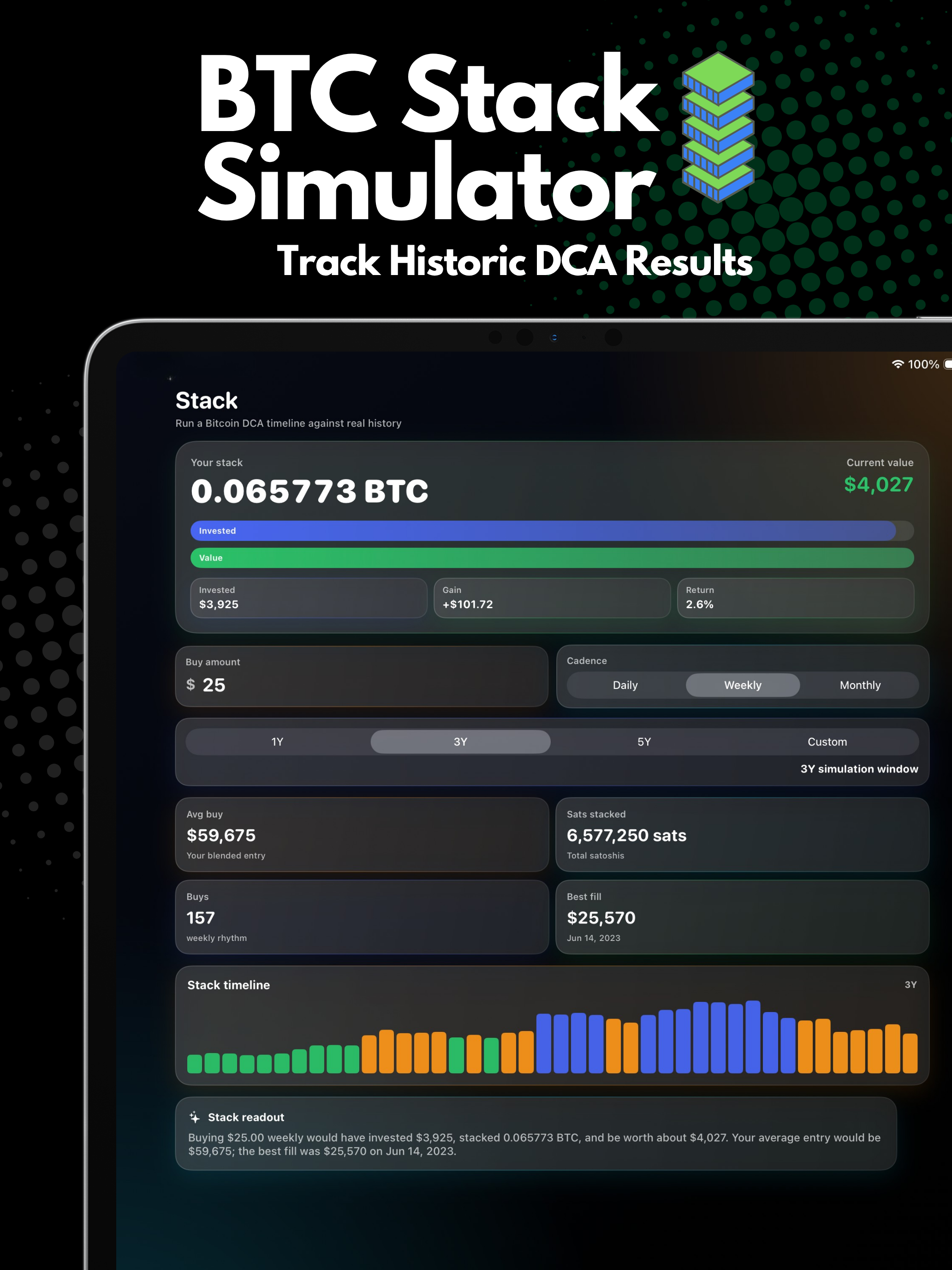Click the tallest blue bar in timeline

pyautogui.click(x=753, y=1037)
